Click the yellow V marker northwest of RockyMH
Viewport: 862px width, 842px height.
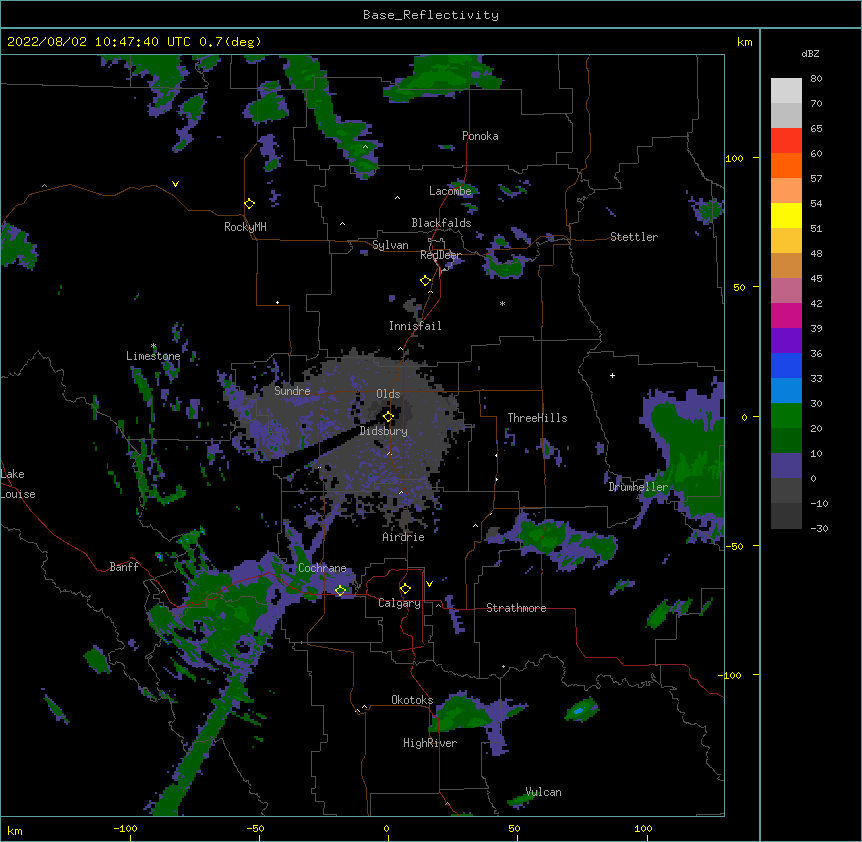[175, 184]
